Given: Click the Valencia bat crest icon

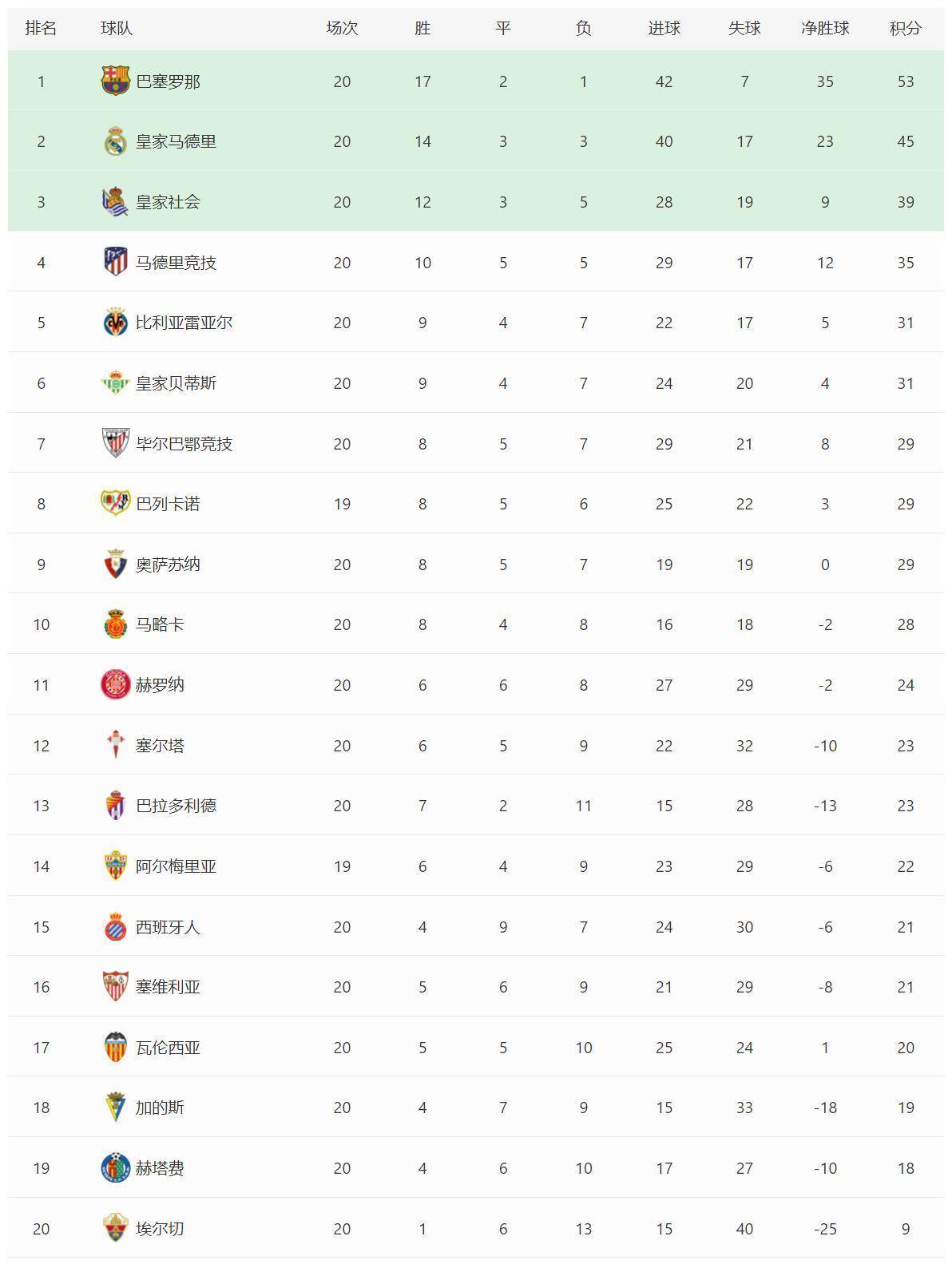Looking at the screenshot, I should 116,1047.
